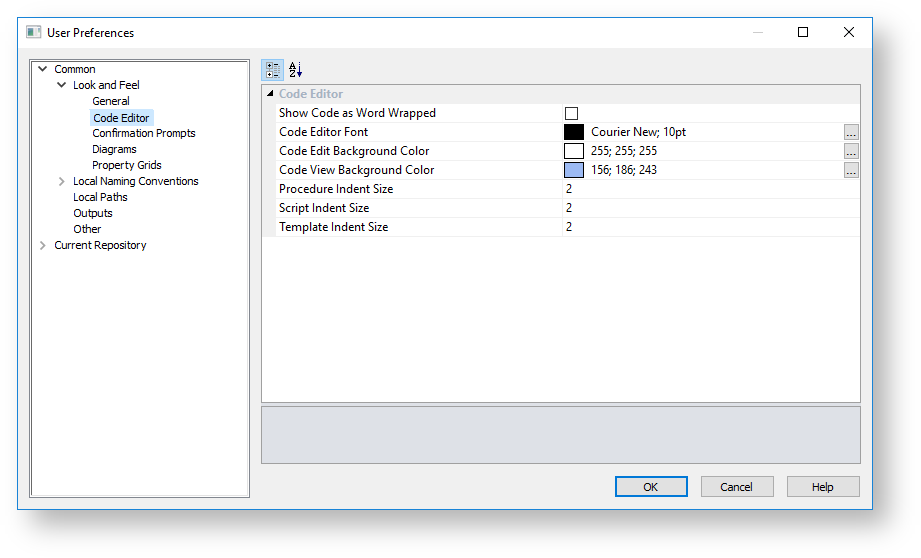Expand Local Naming Conventions node
This screenshot has height=558, width=921.
62,181
